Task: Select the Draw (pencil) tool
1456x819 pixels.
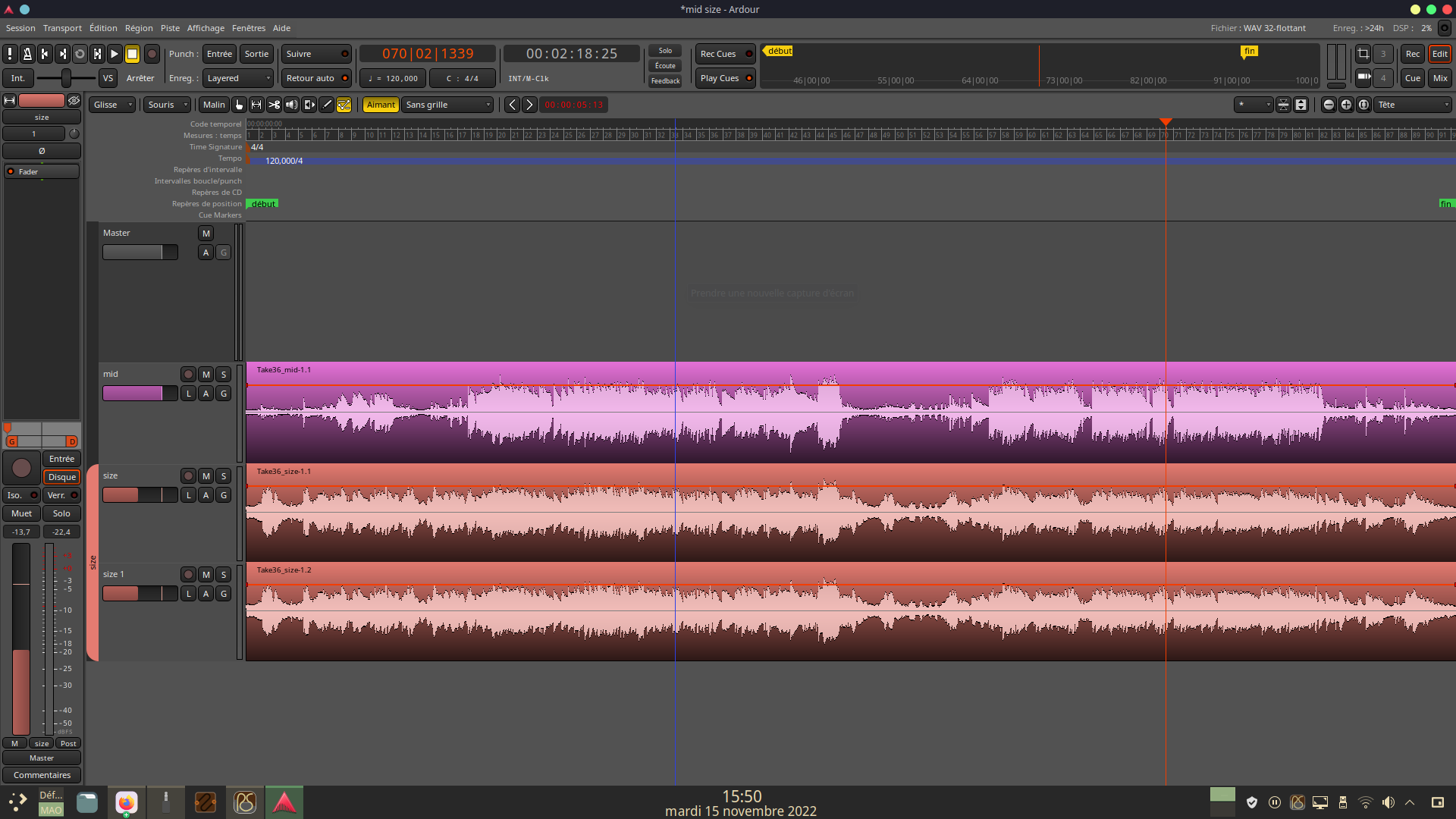Action: click(327, 105)
